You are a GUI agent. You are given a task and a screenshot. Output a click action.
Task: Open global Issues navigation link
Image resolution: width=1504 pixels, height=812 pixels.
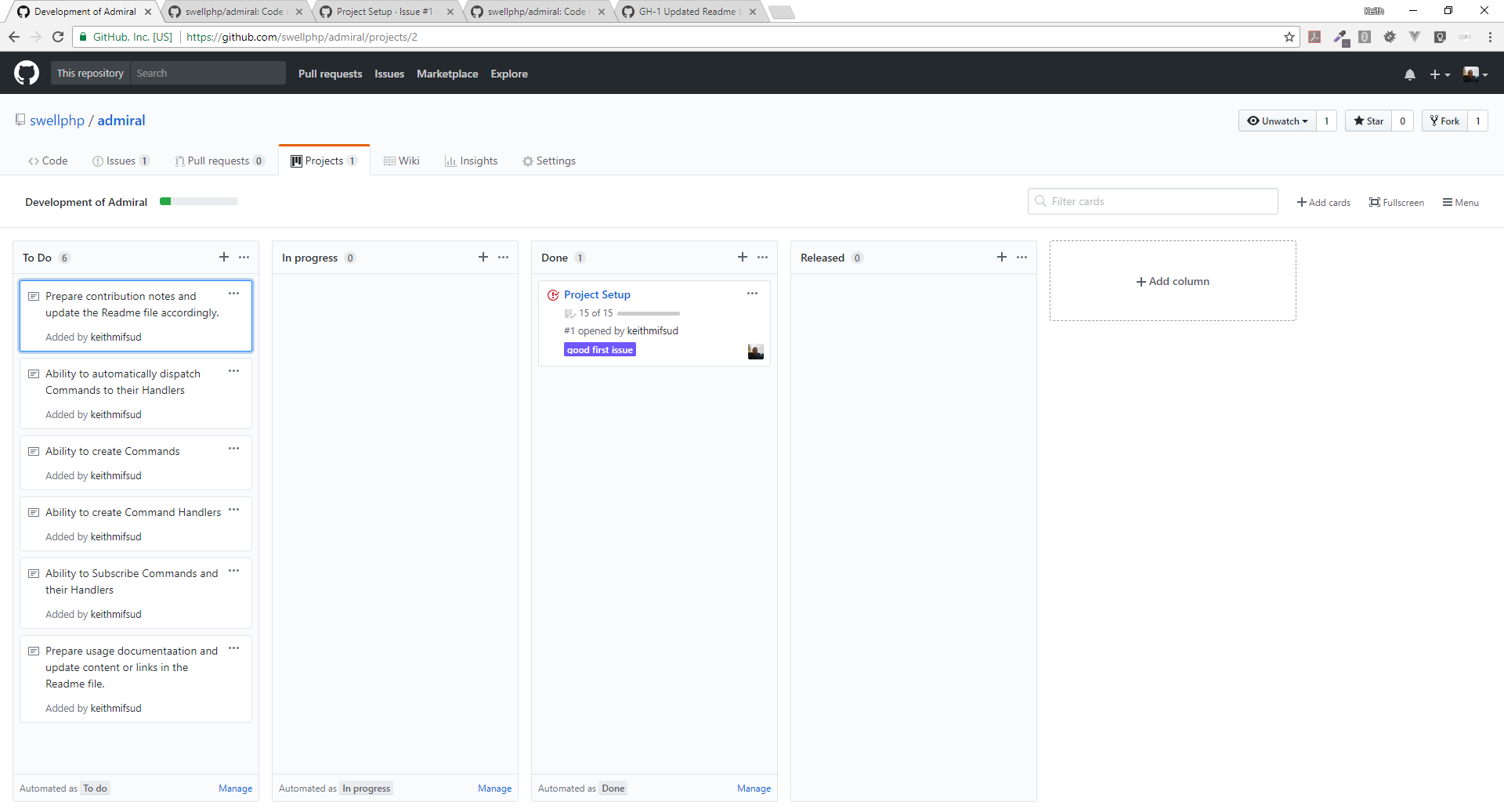[x=389, y=74]
